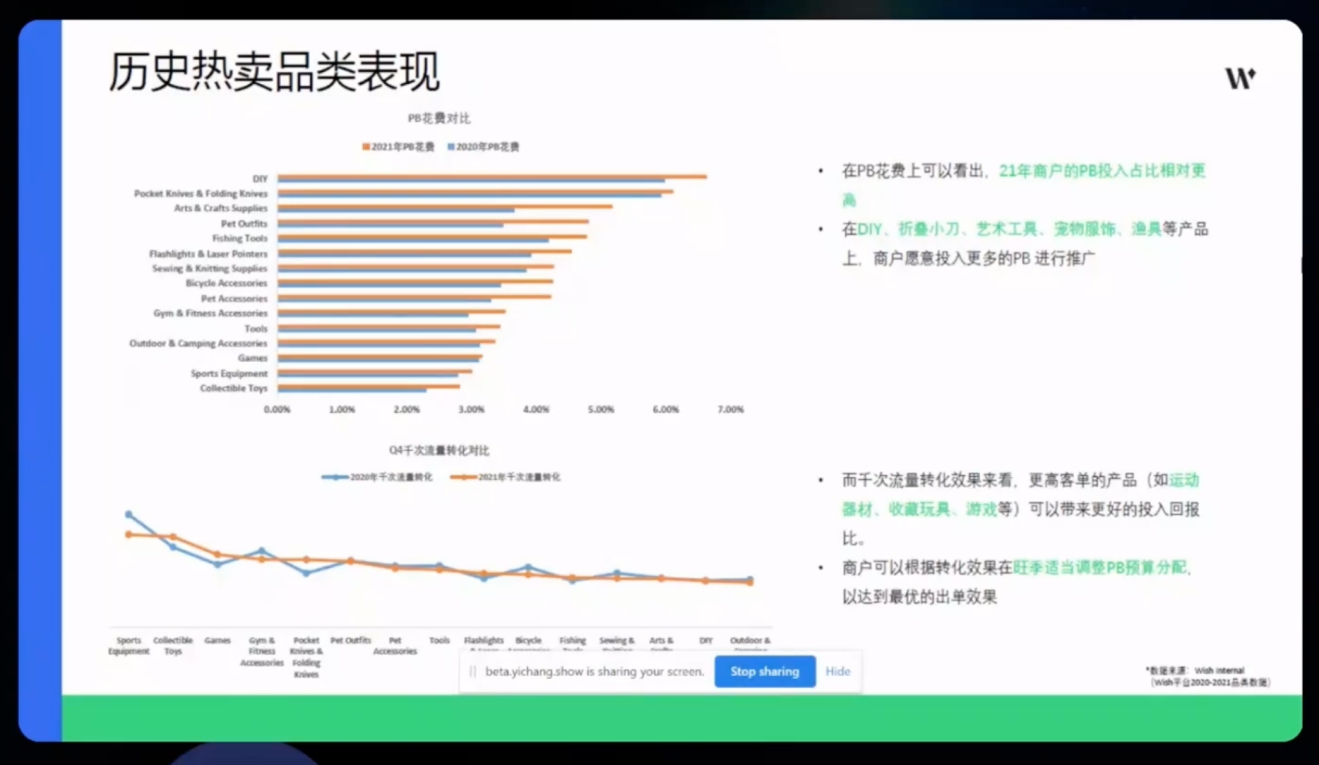Click Sports Equipment label in bar chart

[230, 374]
